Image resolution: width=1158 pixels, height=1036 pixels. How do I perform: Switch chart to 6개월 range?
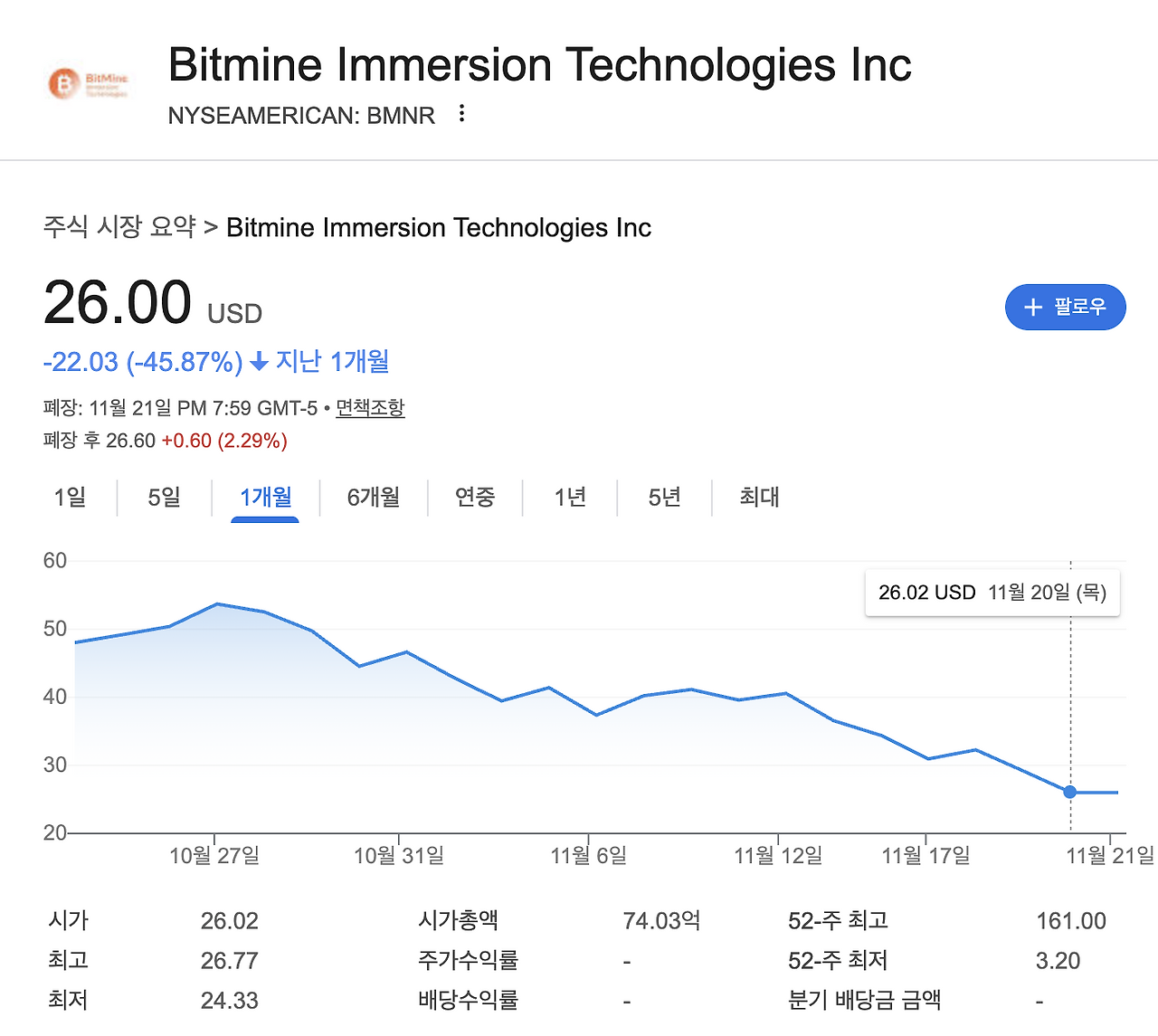(x=373, y=498)
